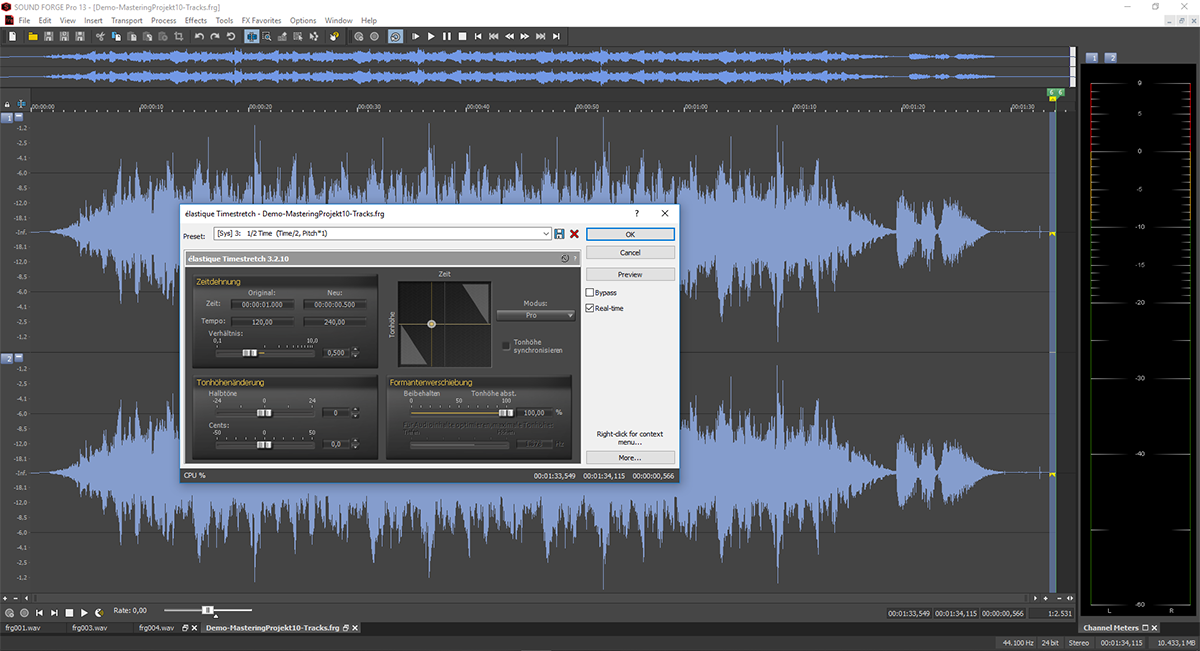Open the Transport menu
Image resolution: width=1200 pixels, height=651 pixels.
(x=126, y=20)
